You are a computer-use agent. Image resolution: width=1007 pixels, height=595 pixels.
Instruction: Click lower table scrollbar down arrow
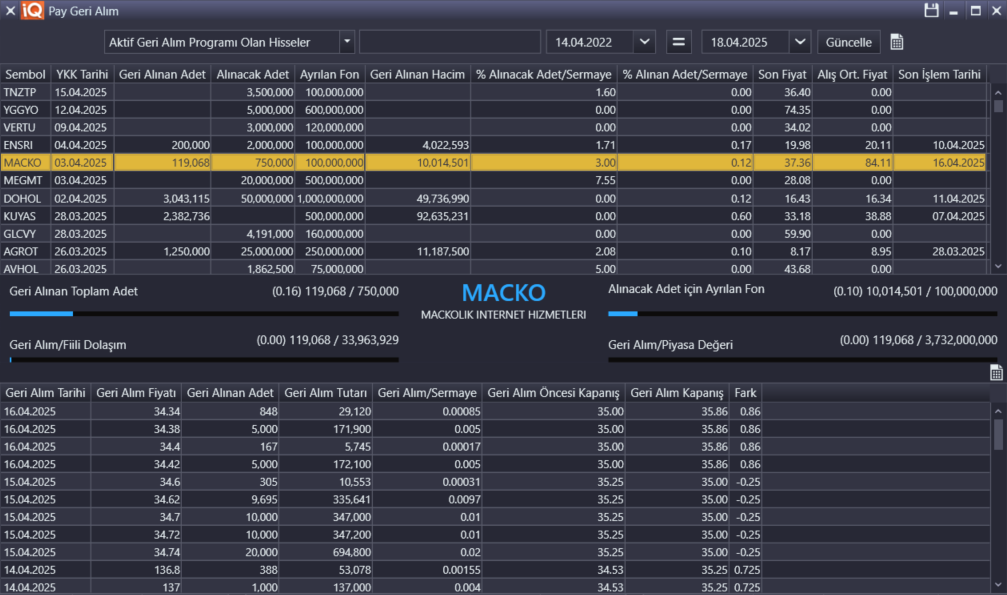pyautogui.click(x=998, y=585)
